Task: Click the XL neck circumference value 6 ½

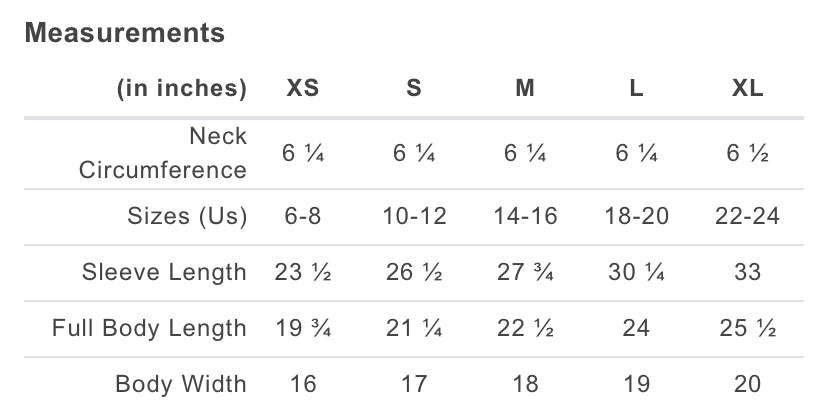Action: point(747,153)
